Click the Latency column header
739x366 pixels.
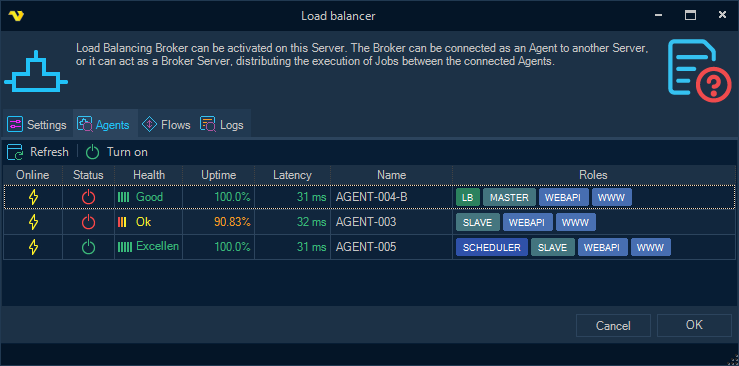tap(292, 175)
